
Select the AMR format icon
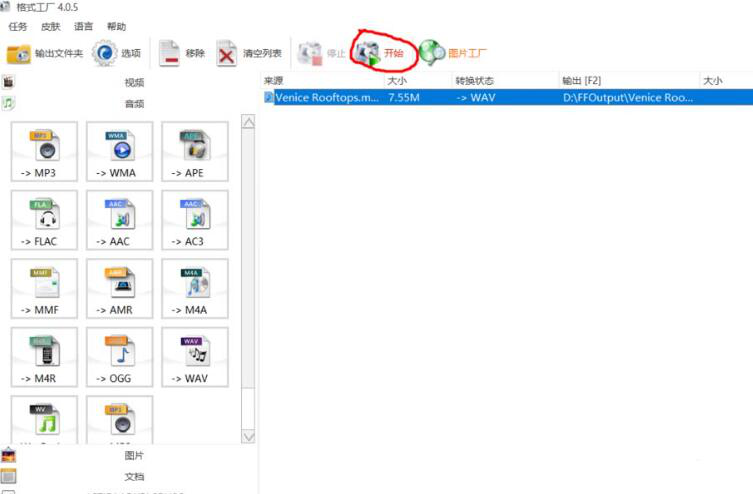tap(120, 289)
